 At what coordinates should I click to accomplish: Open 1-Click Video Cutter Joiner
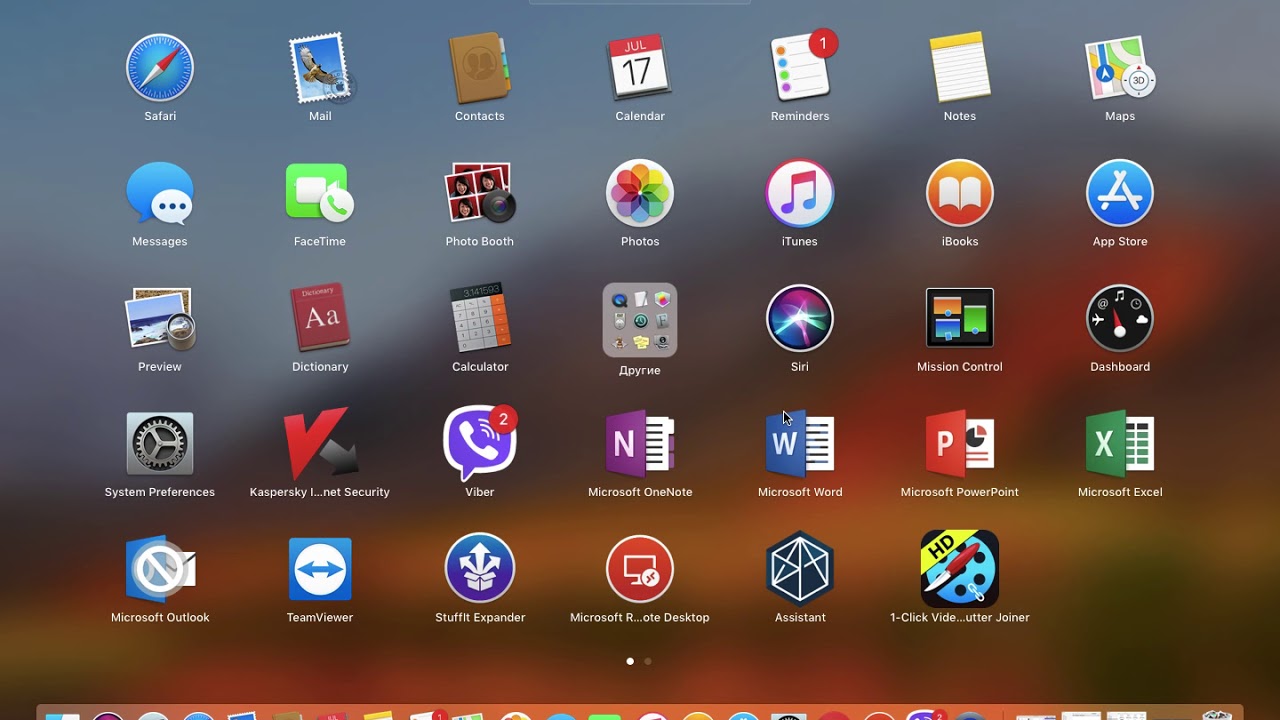[960, 570]
